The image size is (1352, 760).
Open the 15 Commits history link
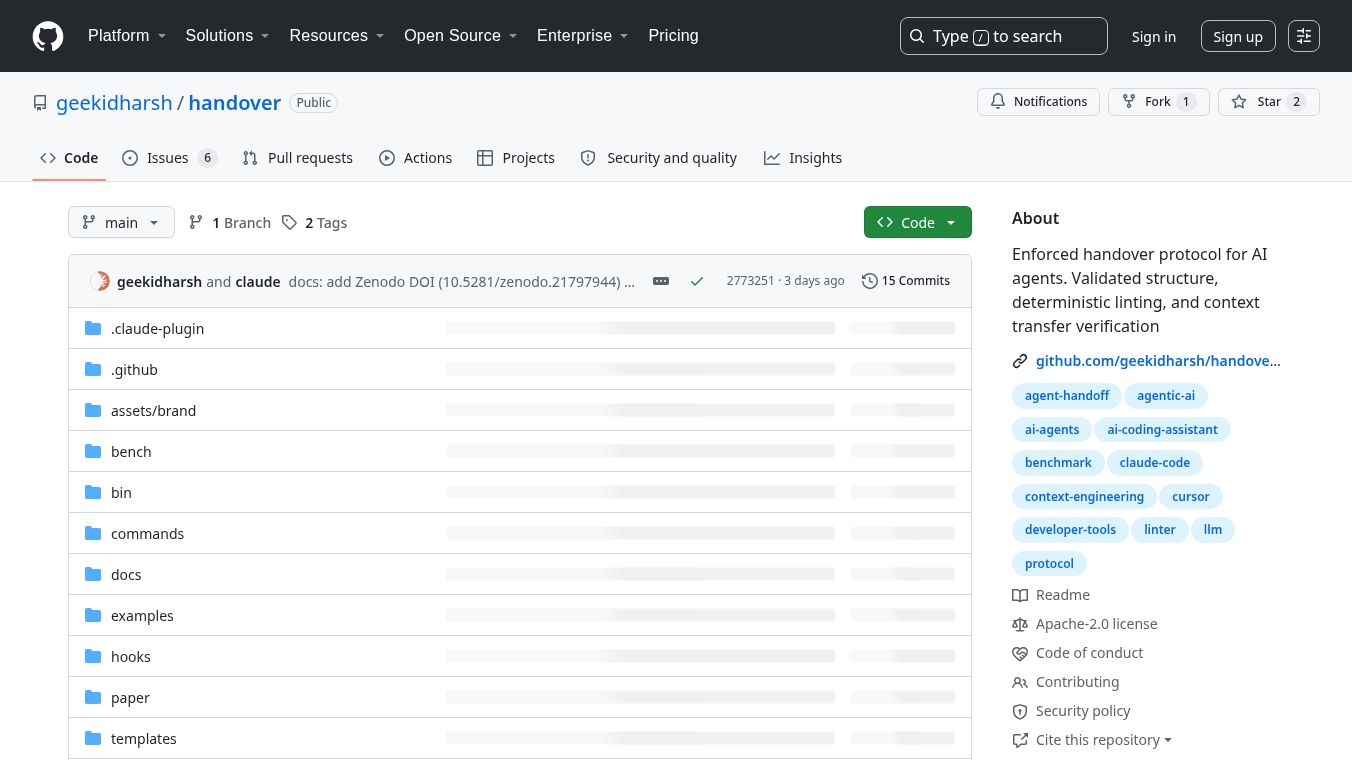tap(906, 281)
